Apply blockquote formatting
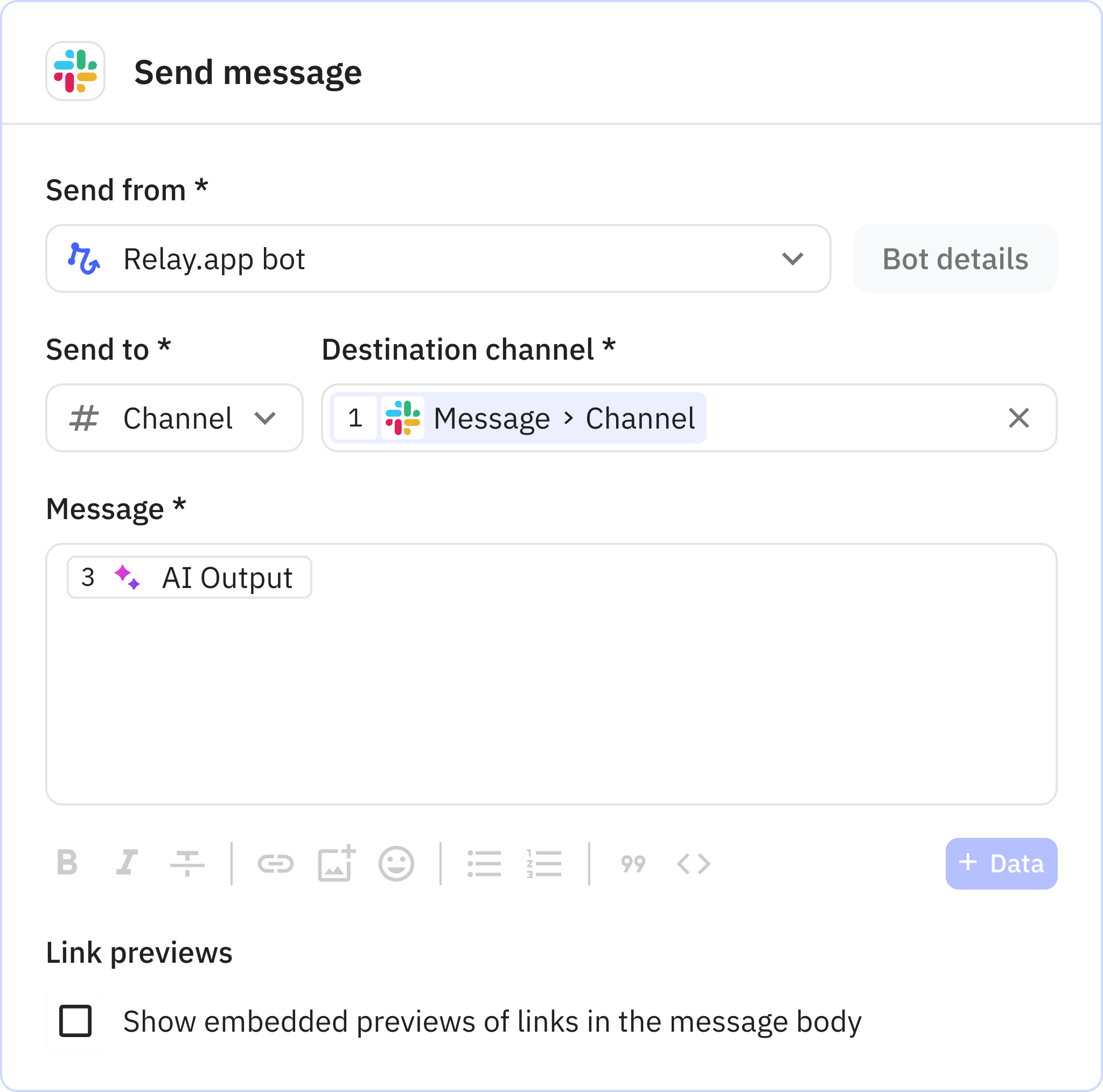The image size is (1103, 1092). pyautogui.click(x=633, y=863)
